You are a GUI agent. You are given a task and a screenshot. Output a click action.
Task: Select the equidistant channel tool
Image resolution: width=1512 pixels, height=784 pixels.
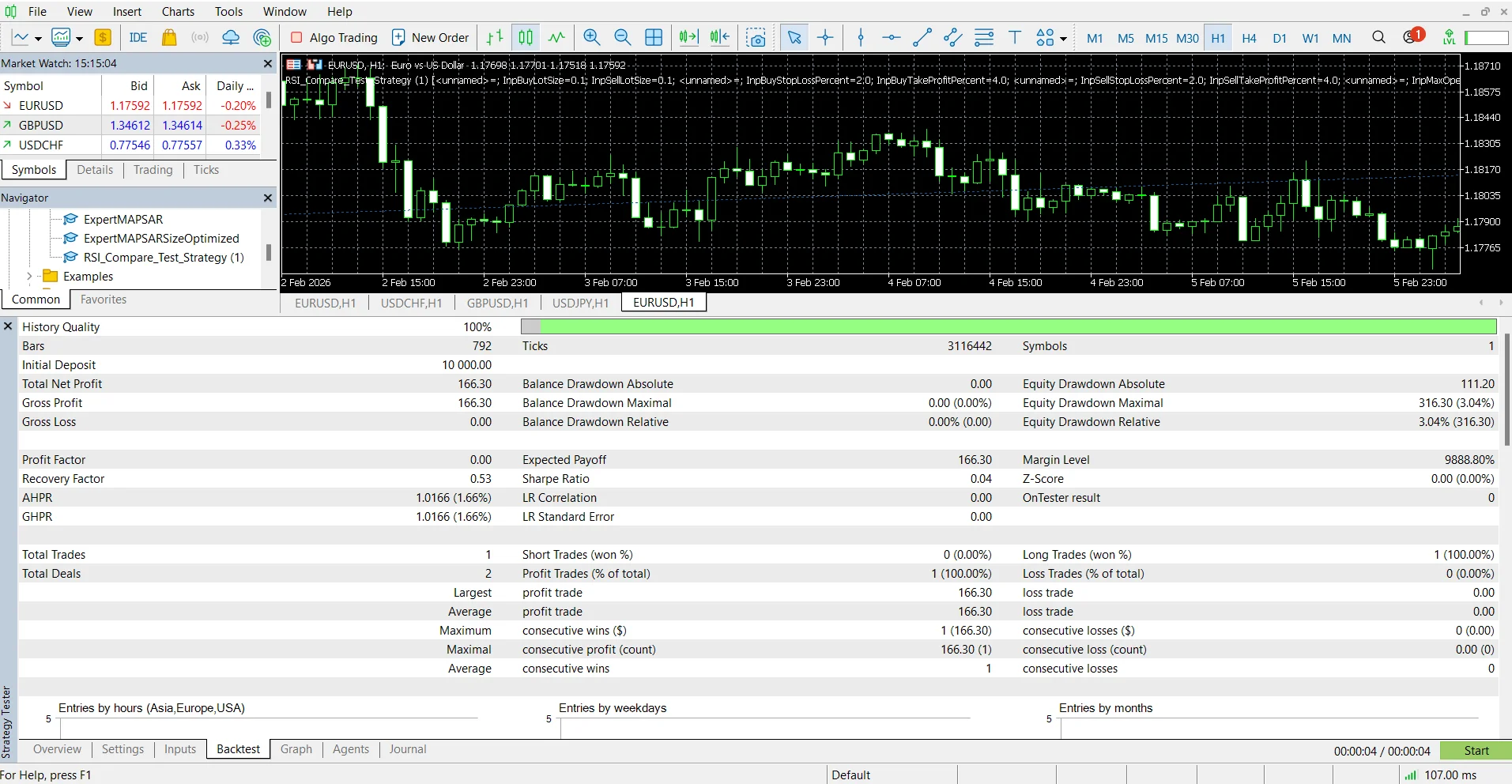(953, 37)
